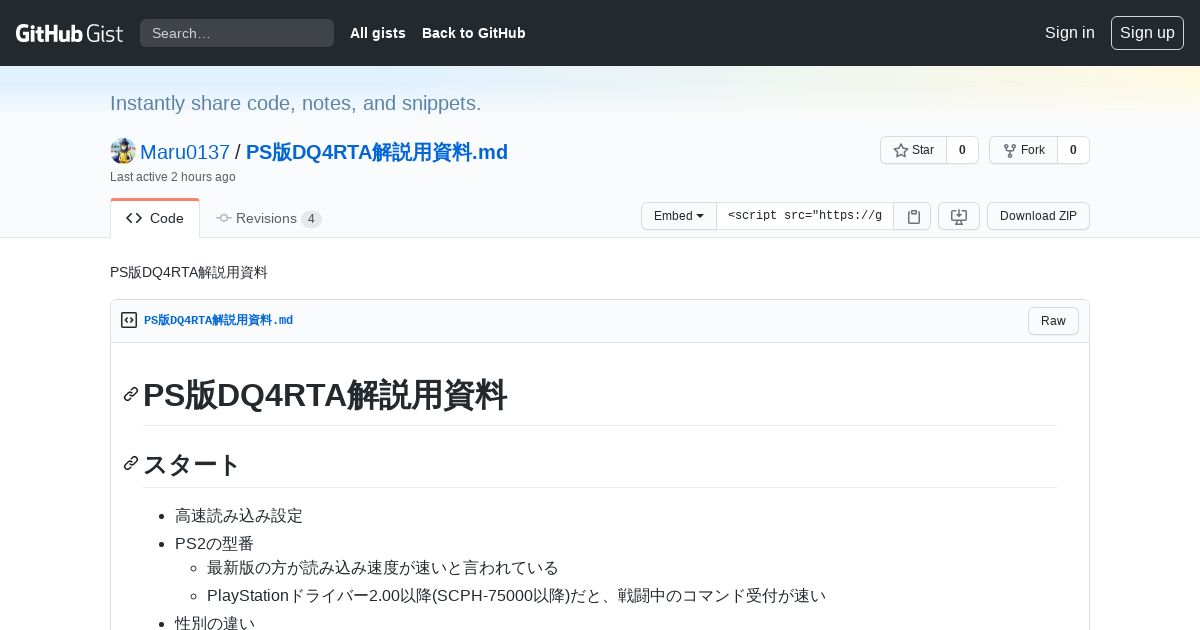1200x630 pixels.
Task: View the Raw file
Action: pos(1053,321)
